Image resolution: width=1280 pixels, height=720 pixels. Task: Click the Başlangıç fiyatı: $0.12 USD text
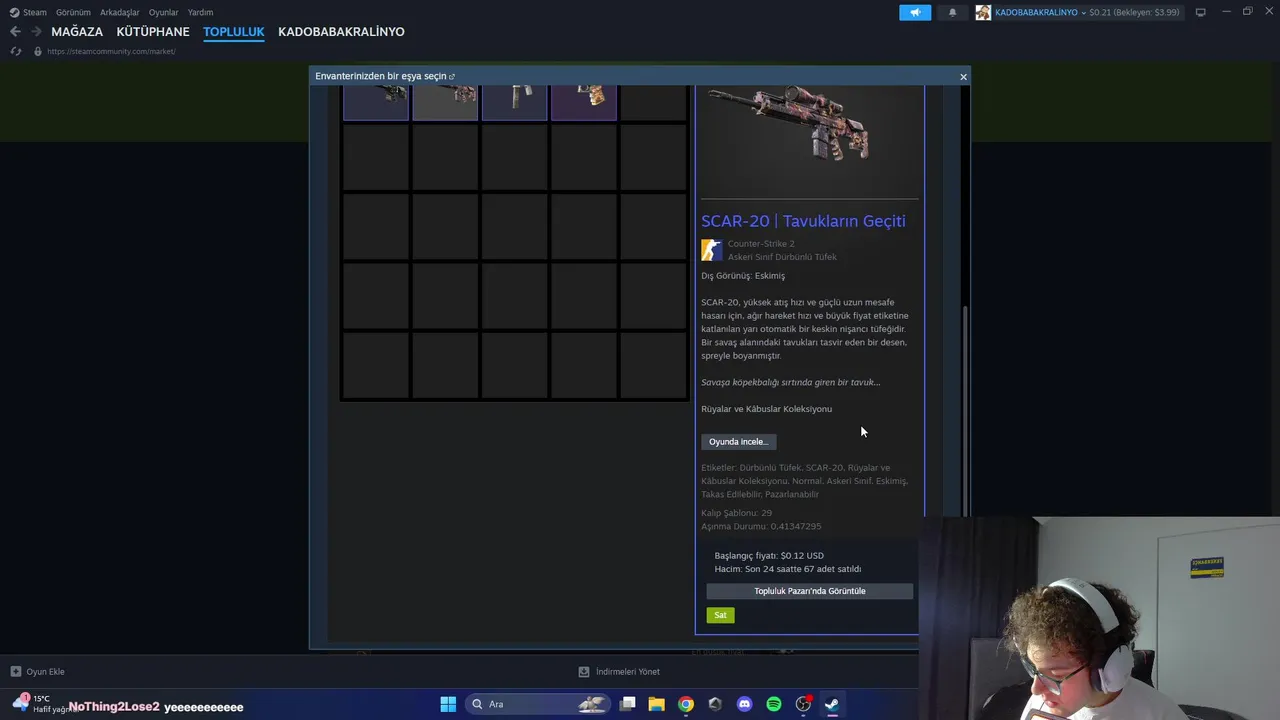tap(769, 556)
